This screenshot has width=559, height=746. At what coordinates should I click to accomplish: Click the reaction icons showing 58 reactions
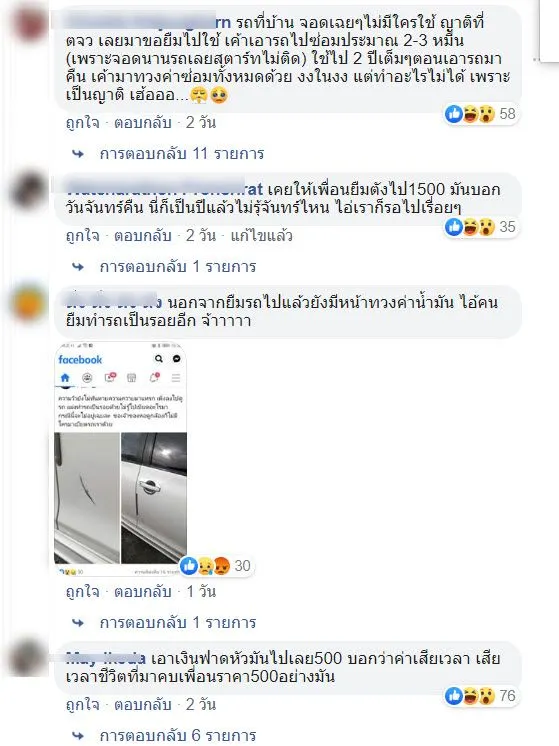[x=470, y=114]
